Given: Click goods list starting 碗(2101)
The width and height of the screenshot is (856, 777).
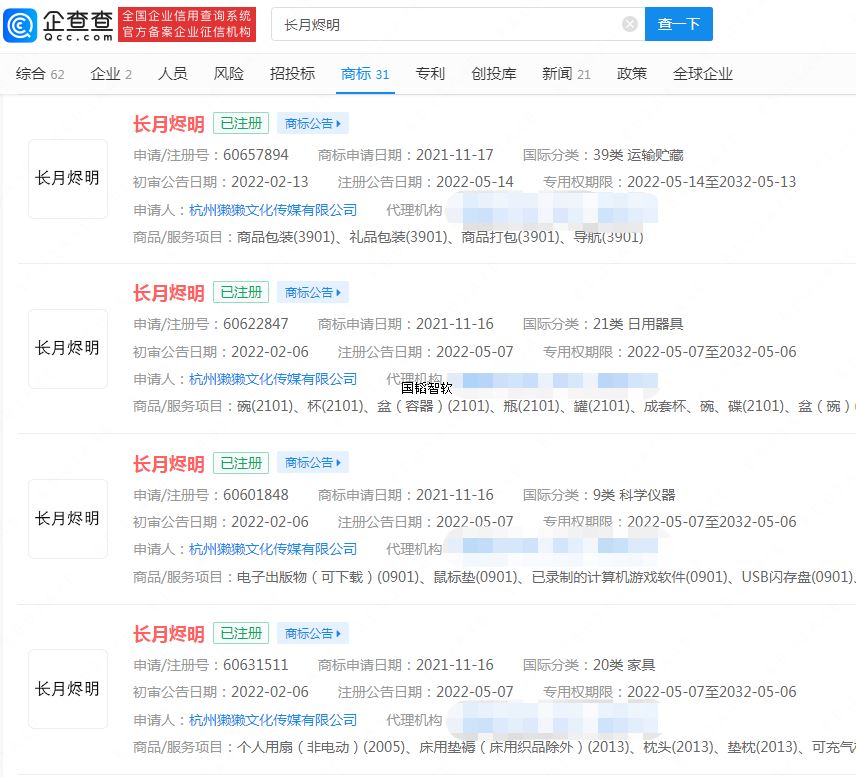Looking at the screenshot, I should [x=544, y=406].
